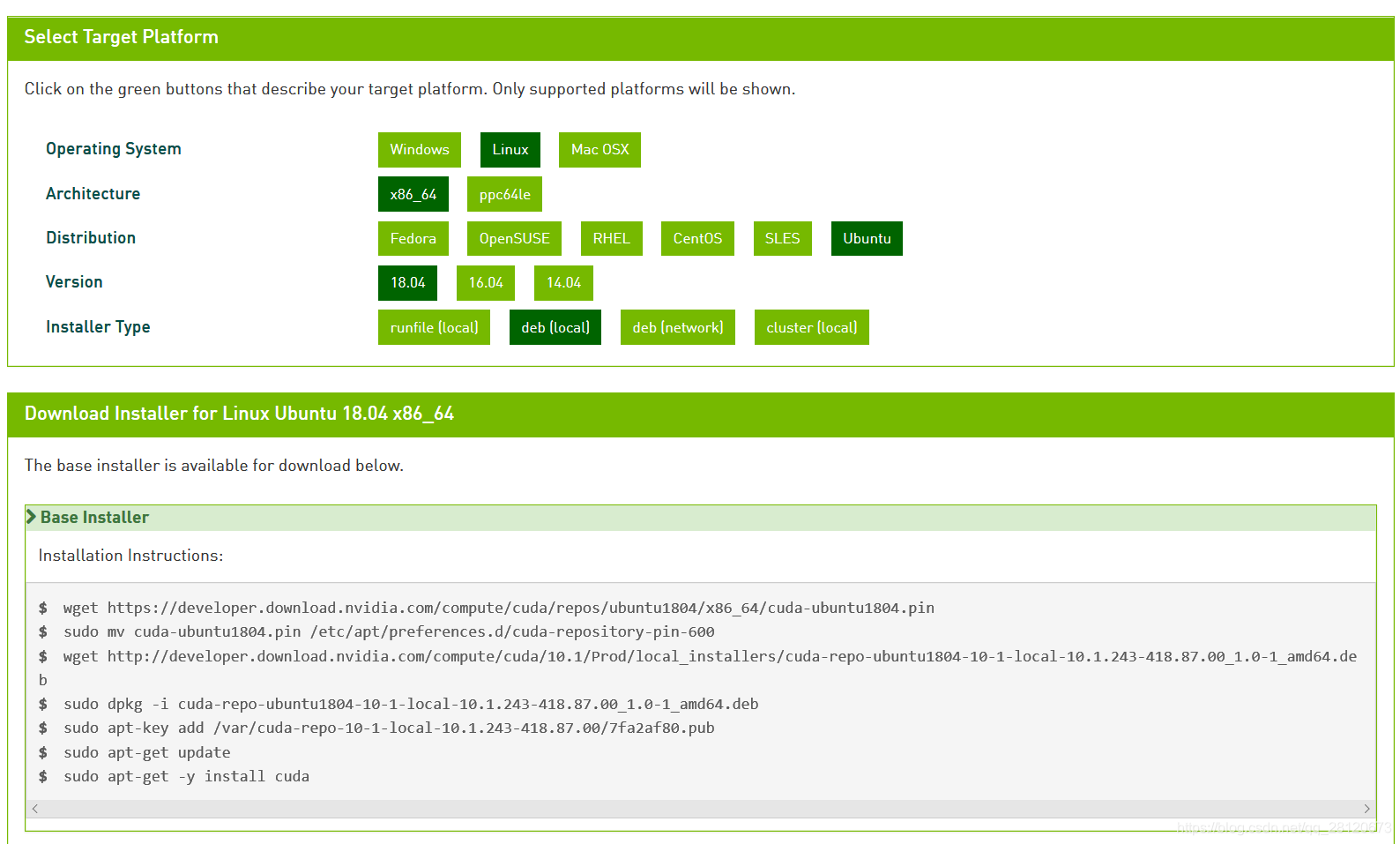Click the Download Installer for Linux Ubuntu header
Screen dimensions: 1400x844
point(239,414)
